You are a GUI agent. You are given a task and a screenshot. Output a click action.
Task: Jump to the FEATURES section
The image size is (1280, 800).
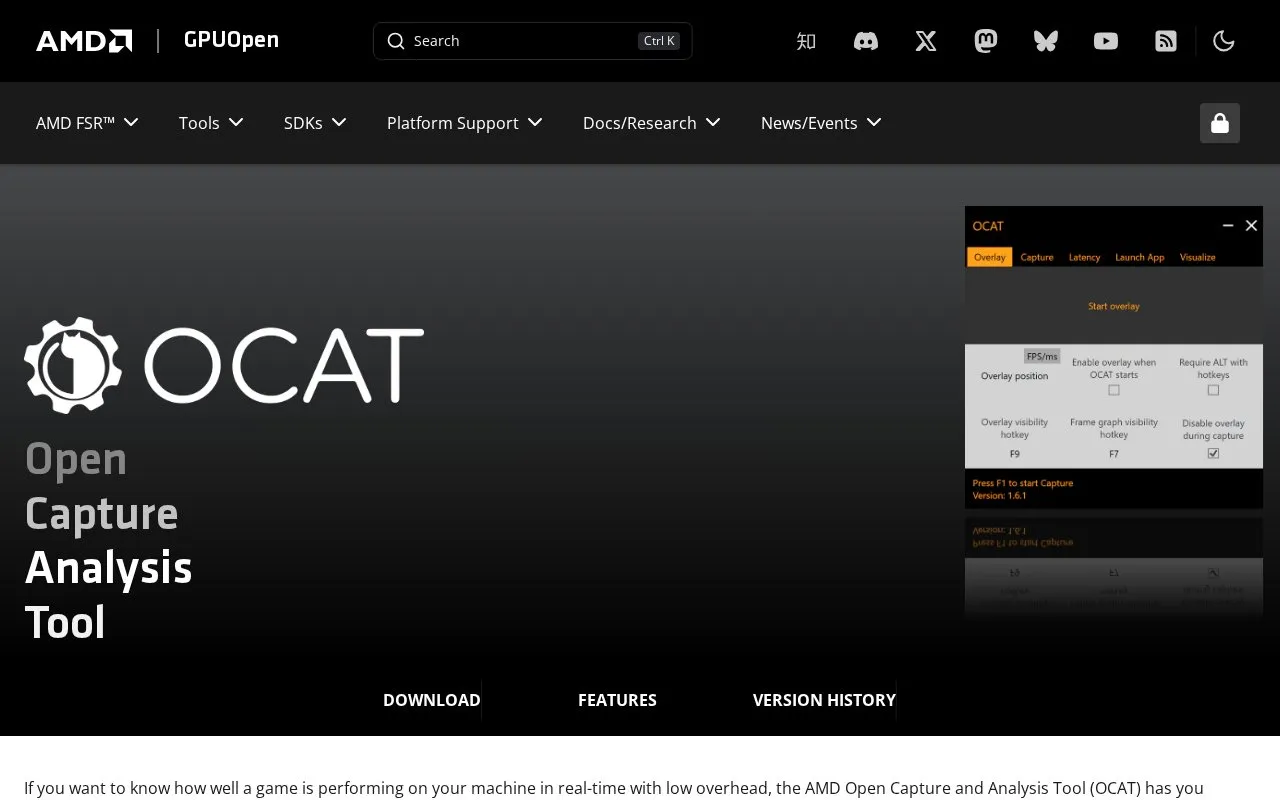tap(617, 700)
